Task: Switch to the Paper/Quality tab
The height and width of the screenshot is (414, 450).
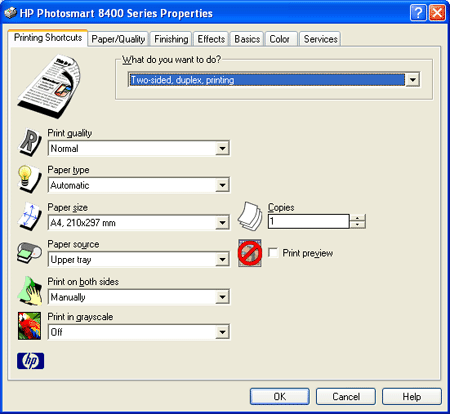Action: click(x=118, y=39)
